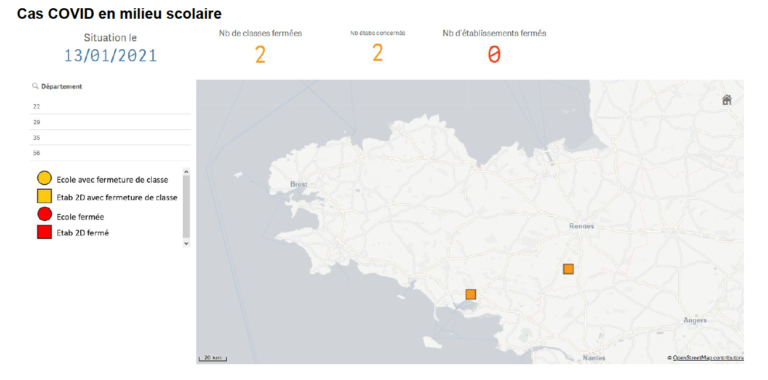Click the legend panel scrollbar thumb
The height and width of the screenshot is (380, 768).
(x=186, y=207)
